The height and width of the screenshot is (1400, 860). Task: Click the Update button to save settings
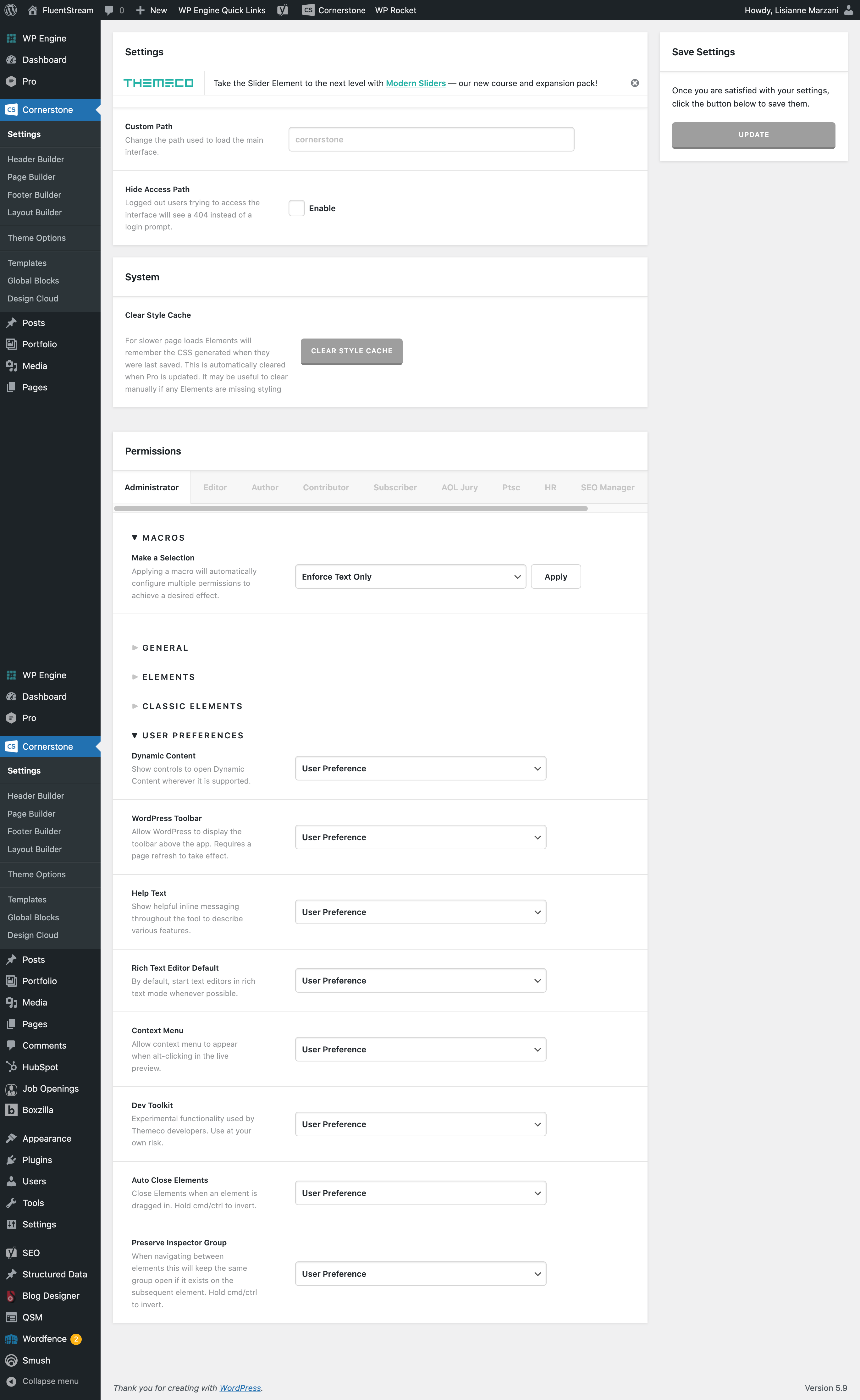(x=754, y=135)
